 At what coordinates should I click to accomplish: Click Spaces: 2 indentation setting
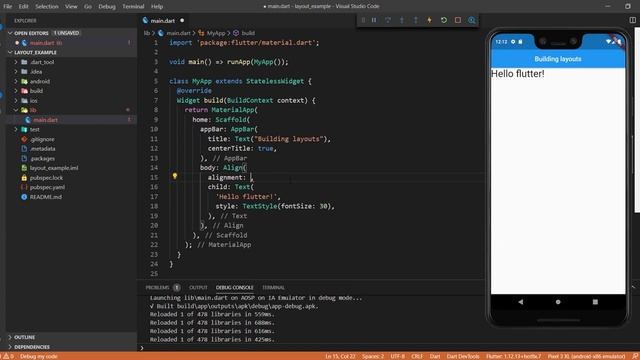coord(373,356)
